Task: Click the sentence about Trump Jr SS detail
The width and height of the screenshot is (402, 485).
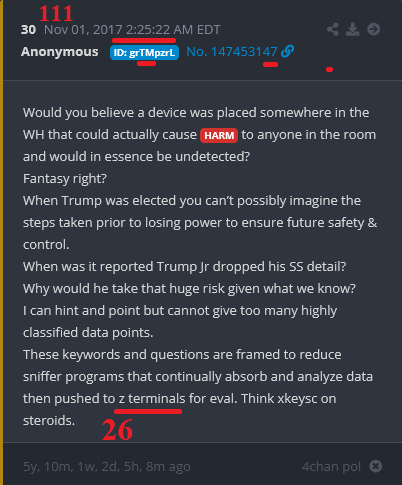Action: (185, 267)
